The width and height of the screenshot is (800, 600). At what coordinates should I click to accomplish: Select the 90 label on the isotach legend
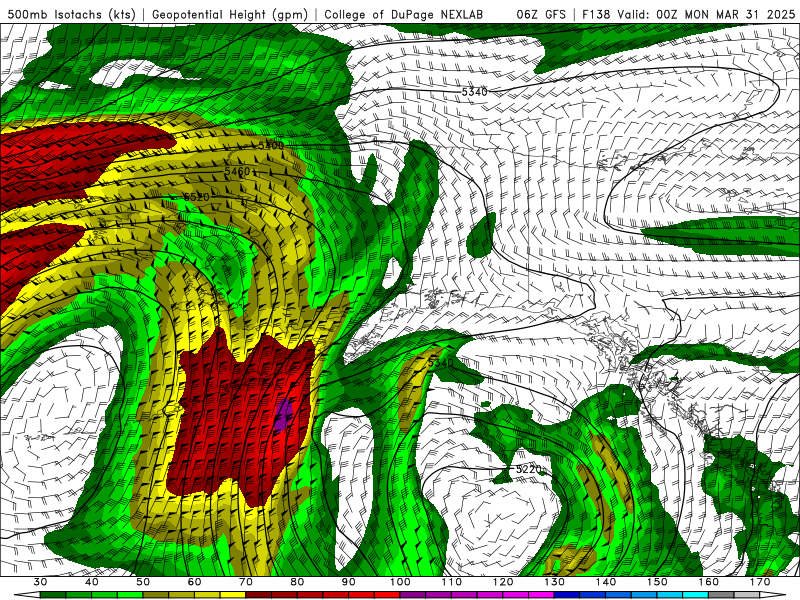(x=349, y=582)
